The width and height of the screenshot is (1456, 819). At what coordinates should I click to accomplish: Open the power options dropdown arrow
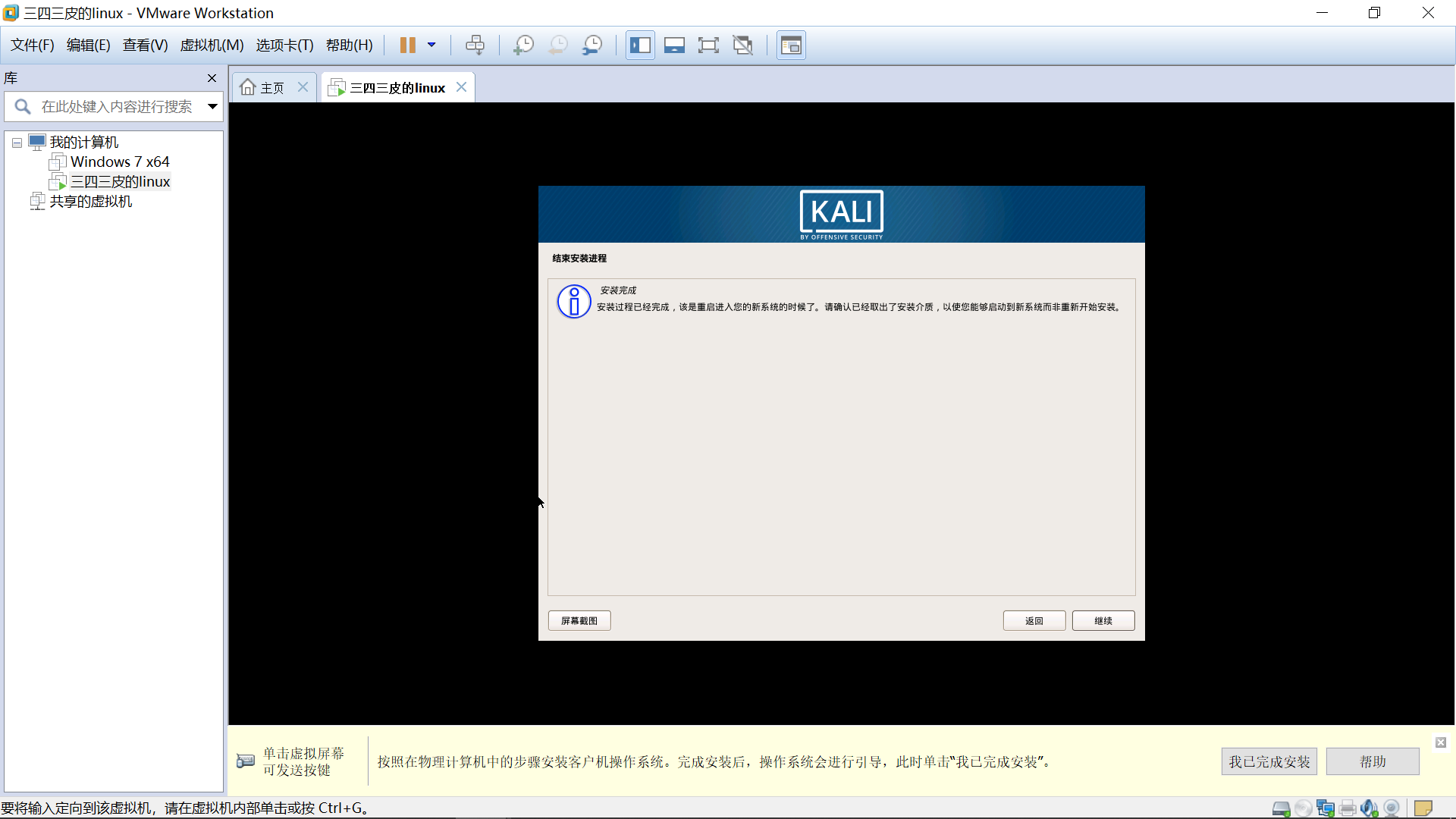431,45
